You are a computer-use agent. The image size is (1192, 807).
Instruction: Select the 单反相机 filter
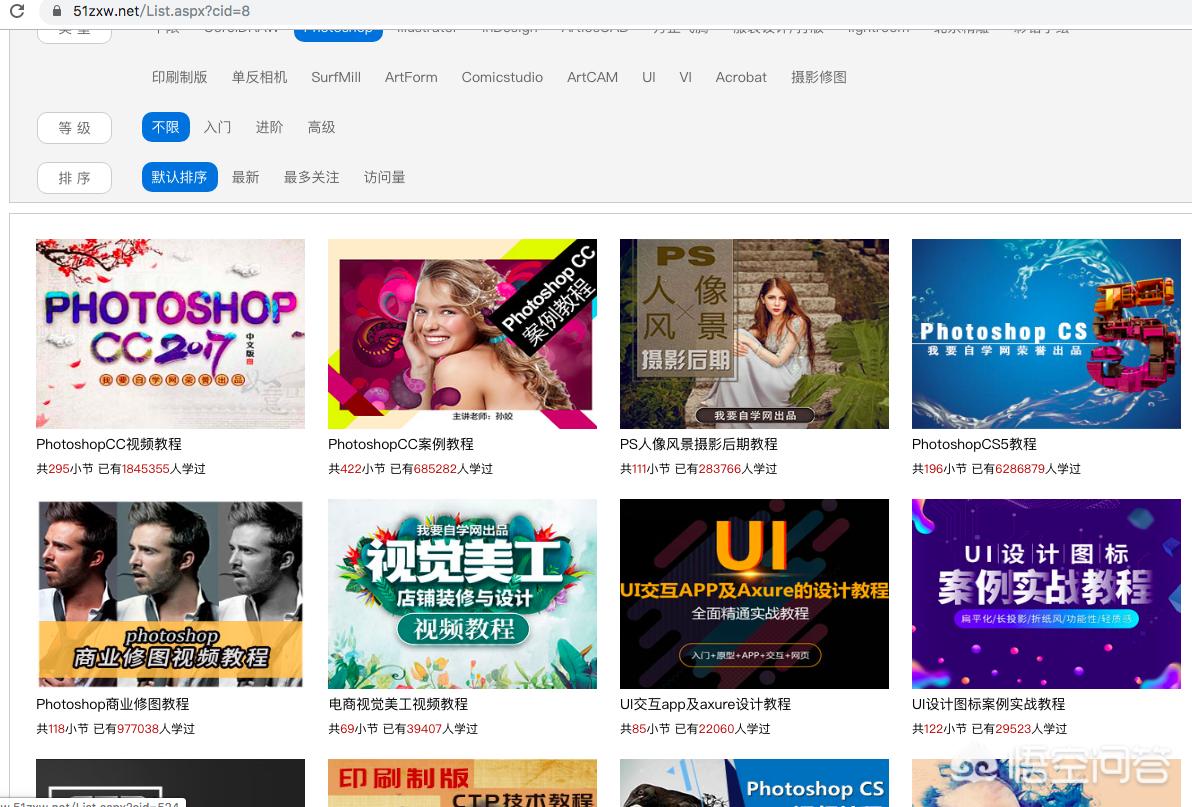259,77
